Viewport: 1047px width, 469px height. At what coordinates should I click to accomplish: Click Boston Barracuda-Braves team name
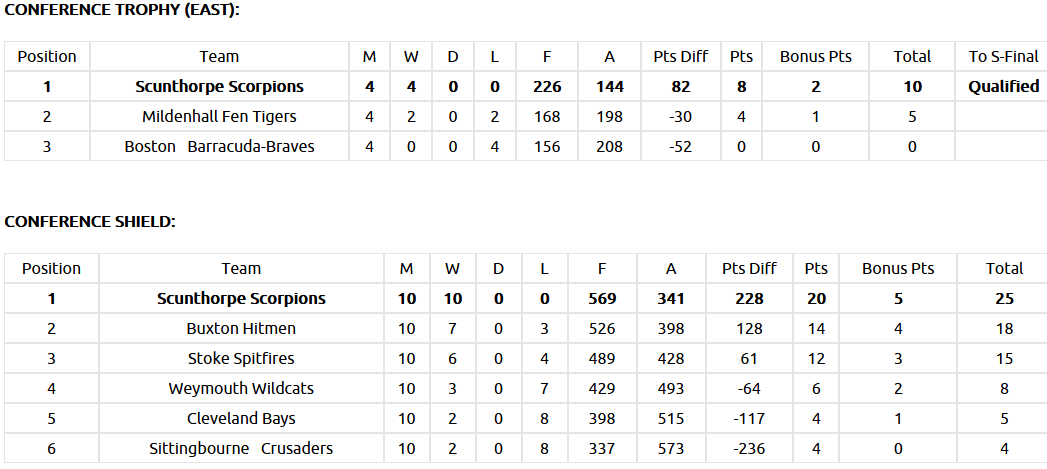tap(219, 147)
